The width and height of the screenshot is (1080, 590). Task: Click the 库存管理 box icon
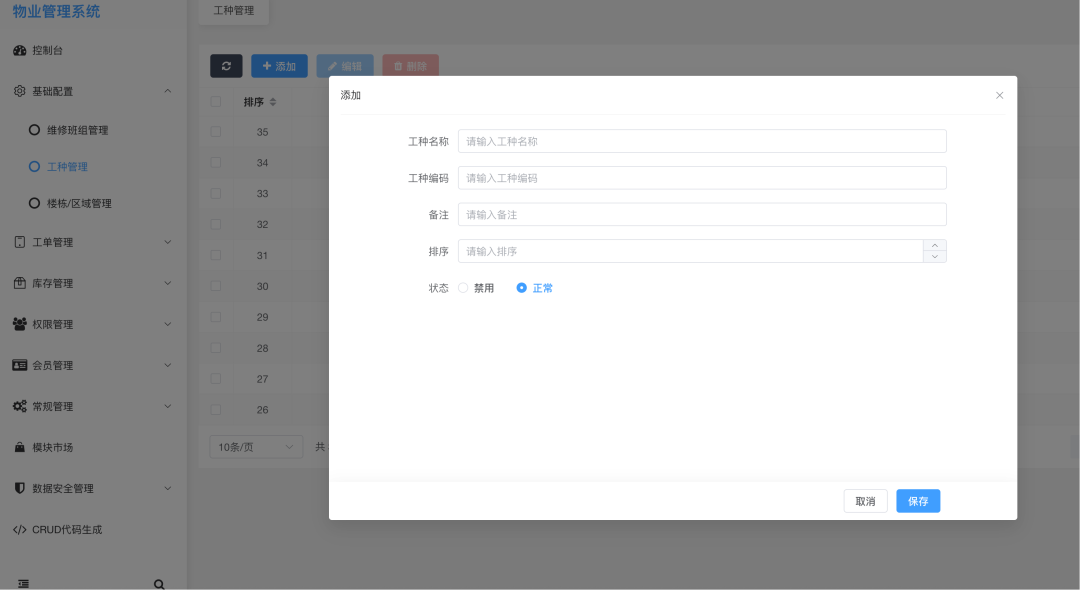(x=19, y=283)
